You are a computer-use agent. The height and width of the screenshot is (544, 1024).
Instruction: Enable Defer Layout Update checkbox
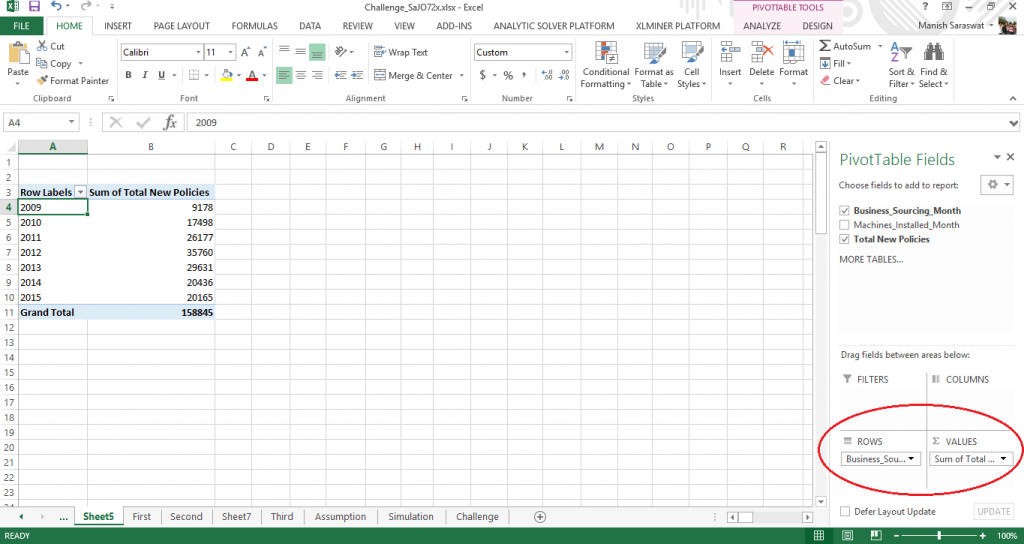point(846,511)
